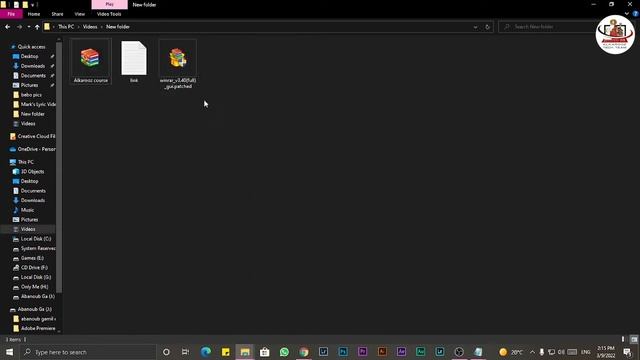Viewport: 640px width, 360px height.
Task: Launch Adobe After Effects from taskbar
Action: click(x=401, y=352)
